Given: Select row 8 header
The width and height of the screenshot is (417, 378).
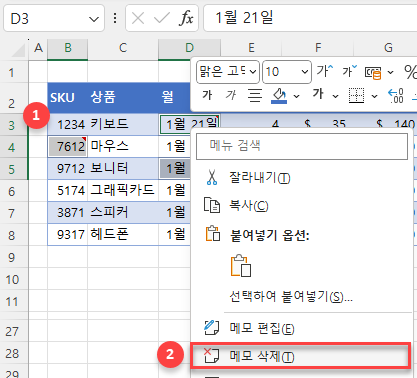Looking at the screenshot, I should [x=14, y=235].
